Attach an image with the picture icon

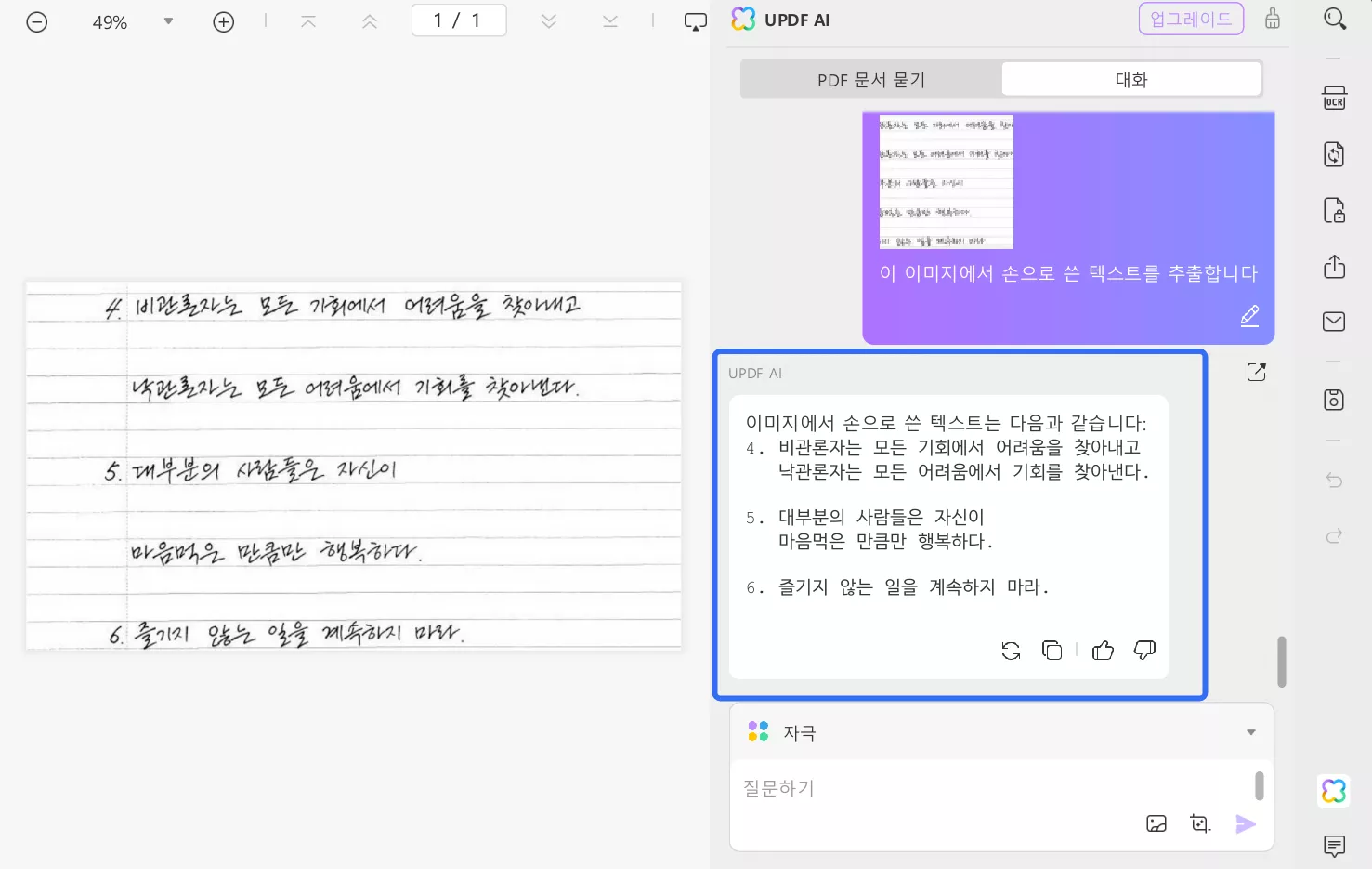pos(1156,823)
